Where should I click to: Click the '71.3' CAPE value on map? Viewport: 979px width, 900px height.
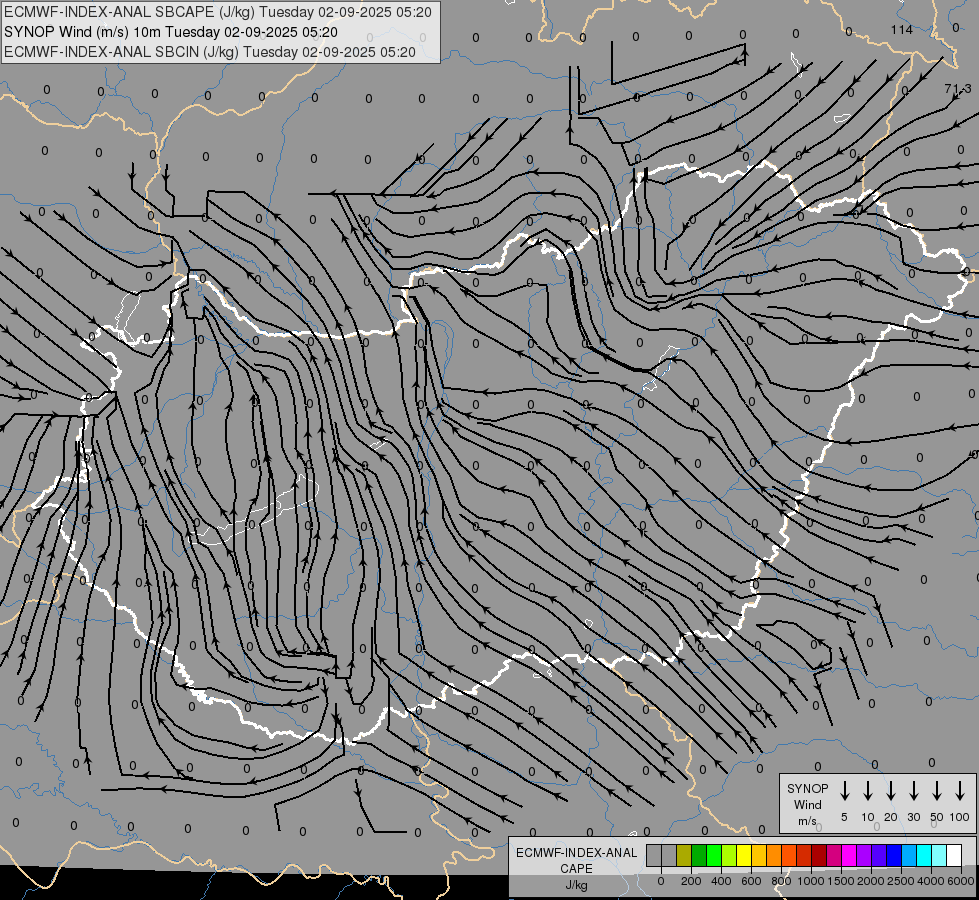tap(958, 89)
